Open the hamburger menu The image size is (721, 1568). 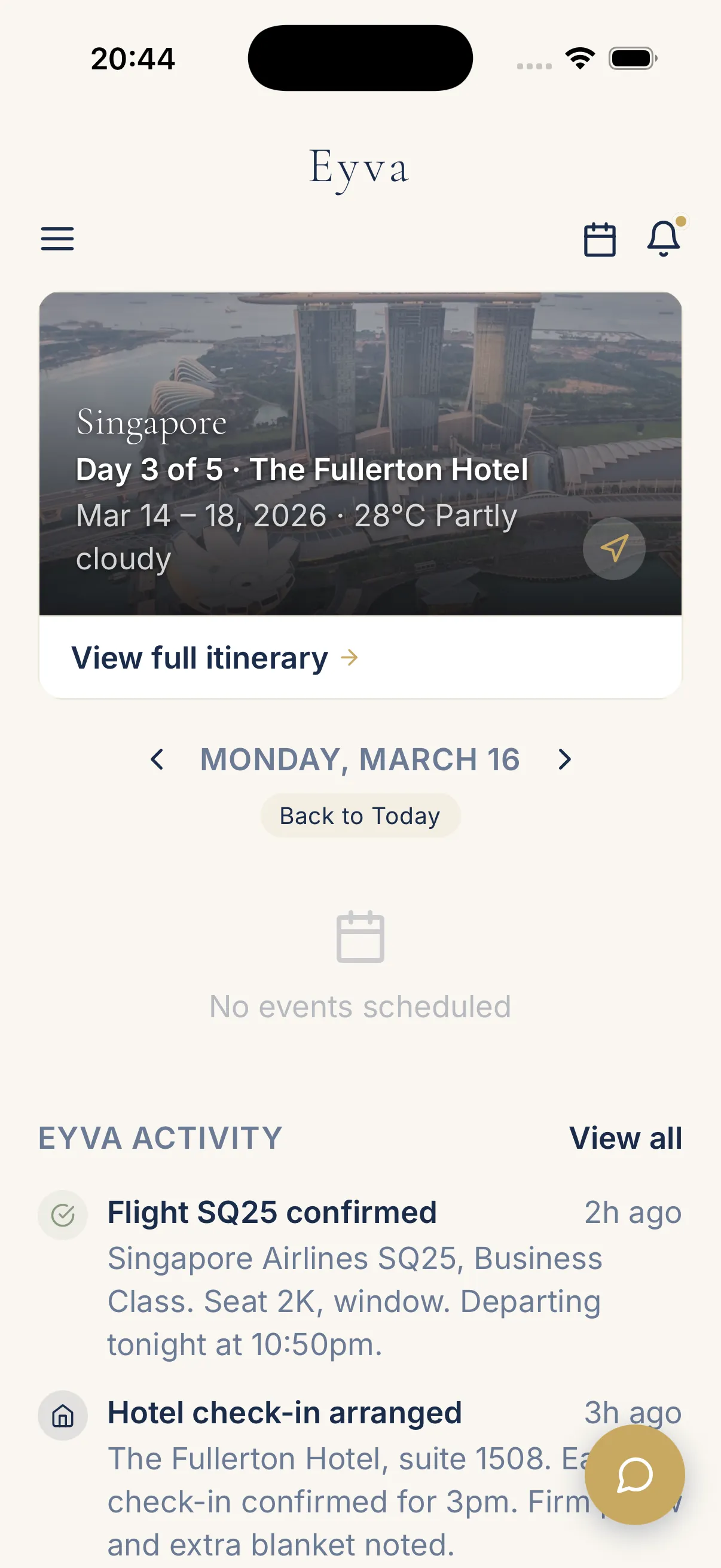(57, 239)
